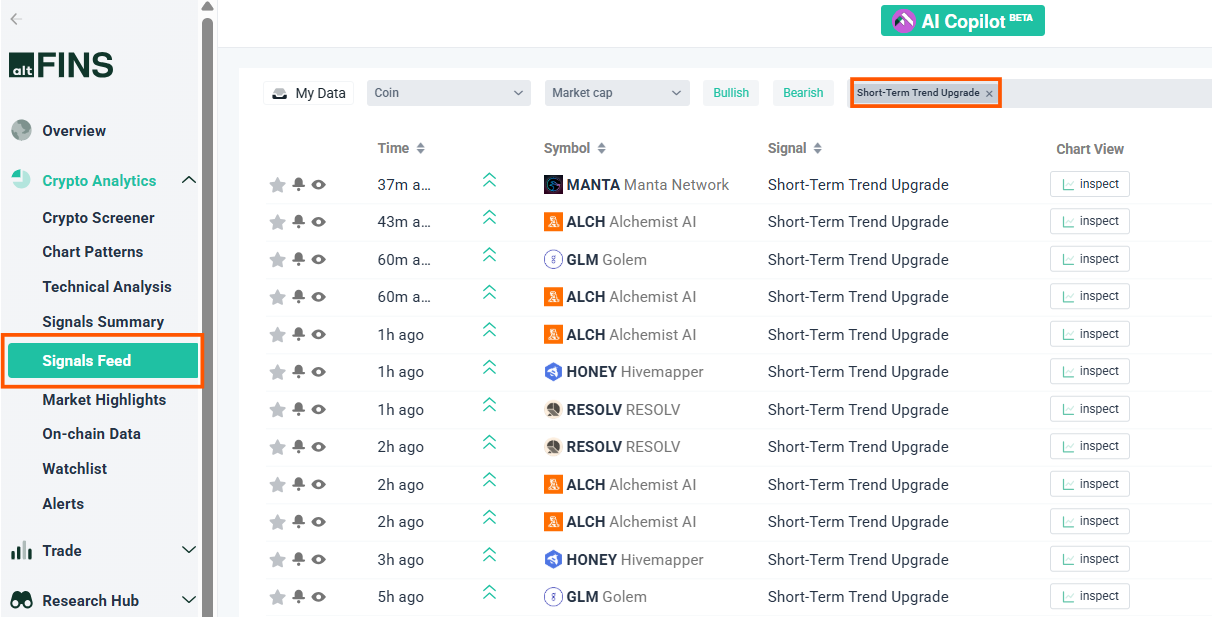1212x617 pixels.
Task: Click the altFINS logo
Action: (x=61, y=65)
